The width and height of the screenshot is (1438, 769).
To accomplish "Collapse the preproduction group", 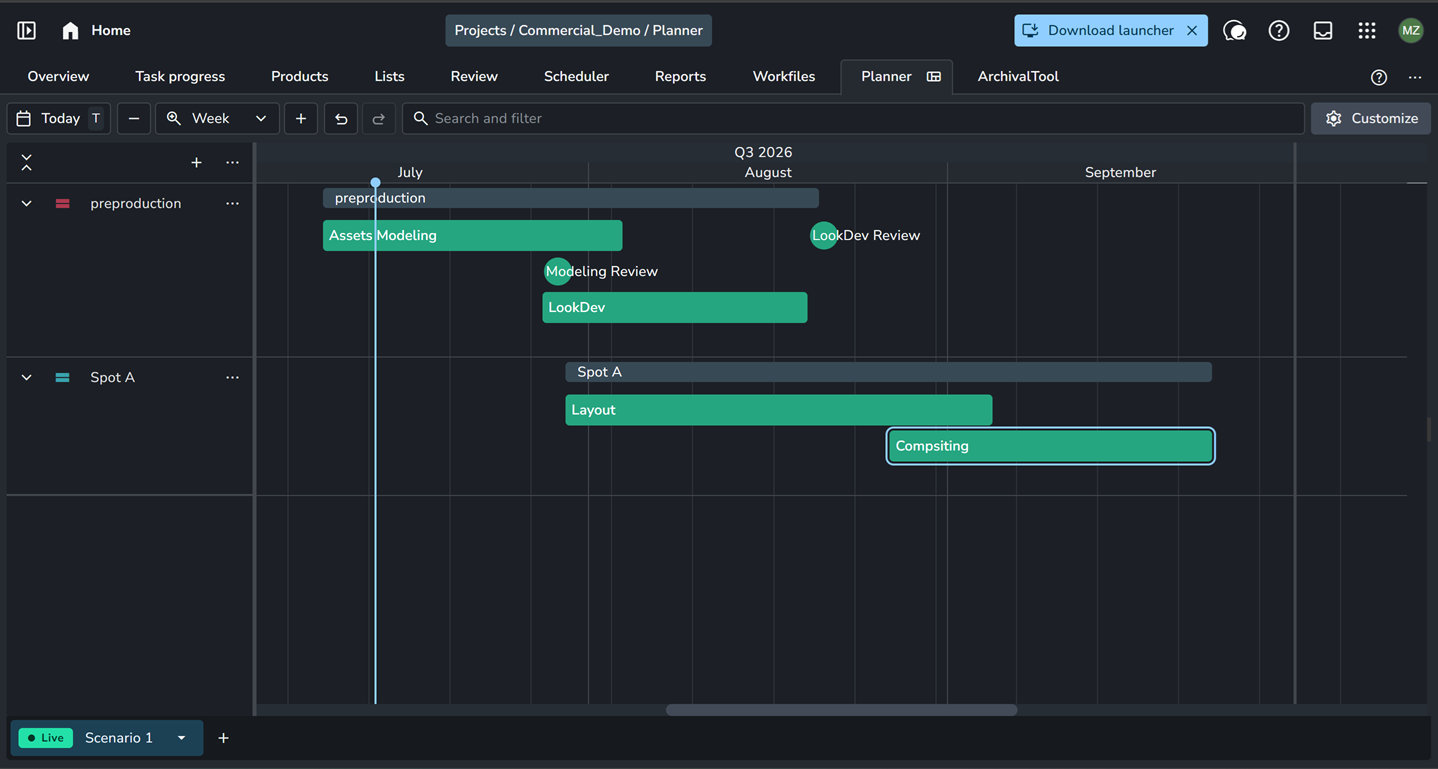I will click(x=27, y=203).
